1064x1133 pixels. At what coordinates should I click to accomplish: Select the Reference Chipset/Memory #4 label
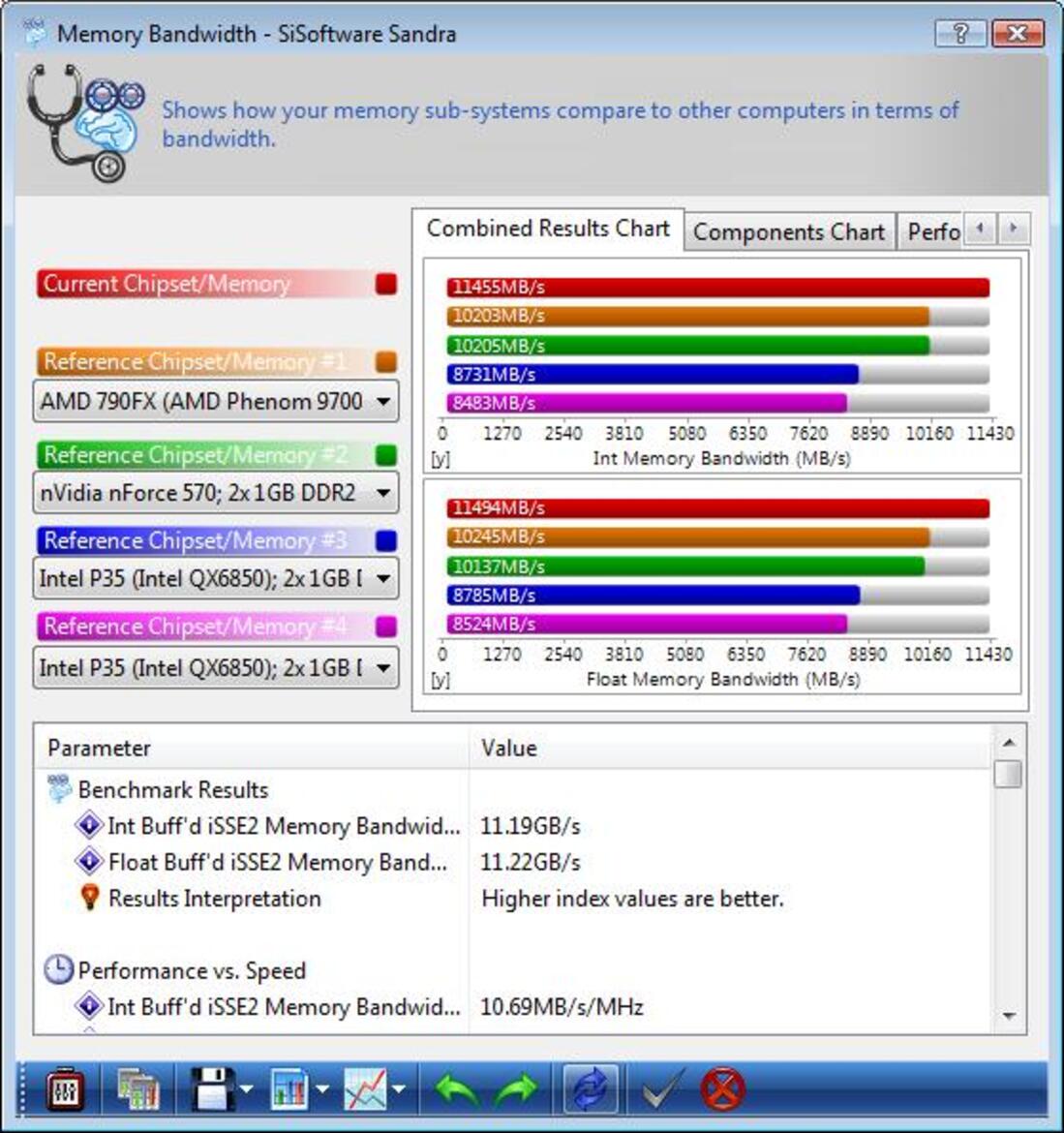pyautogui.click(x=195, y=626)
